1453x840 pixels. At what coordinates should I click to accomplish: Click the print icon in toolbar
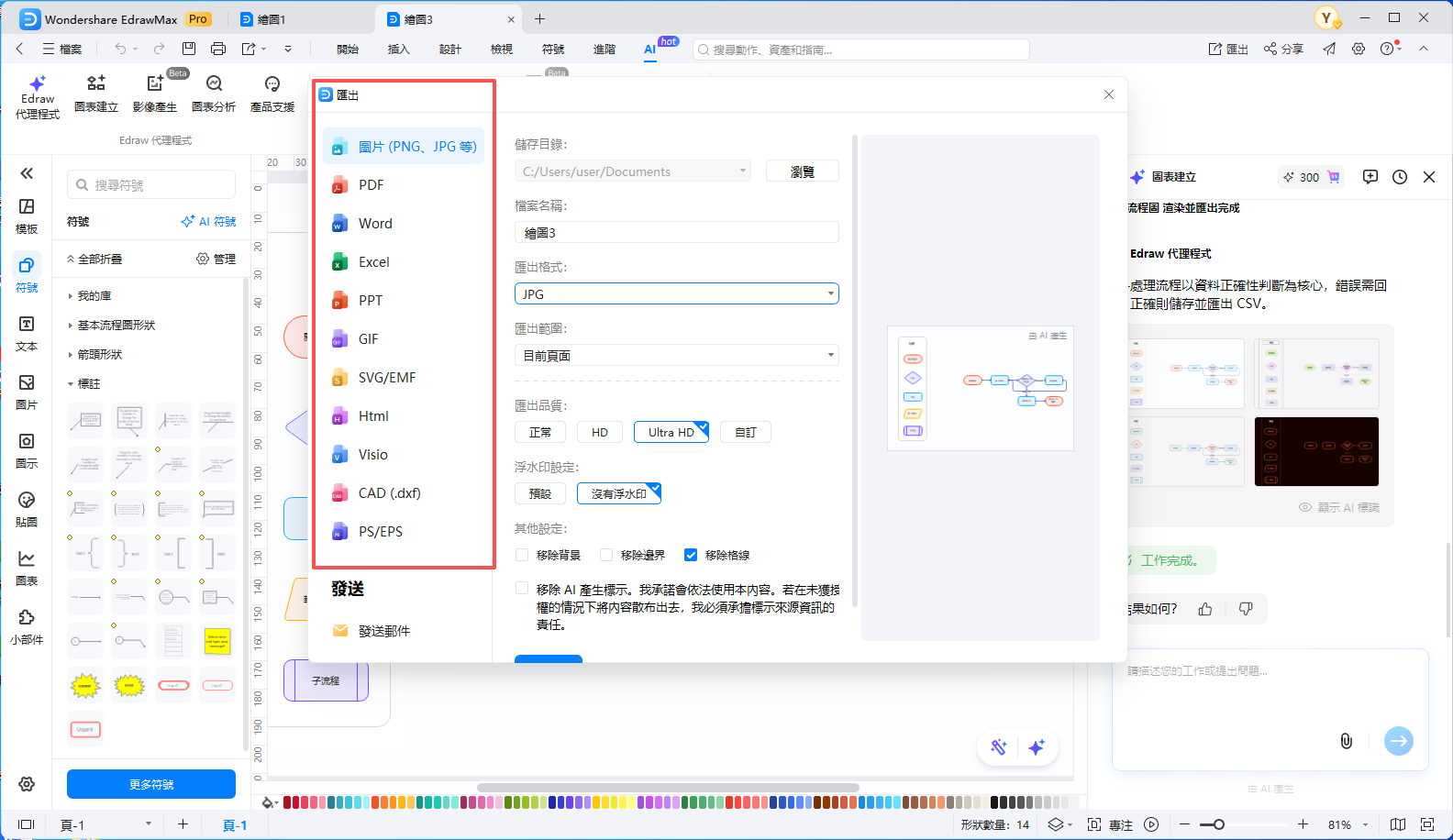pyautogui.click(x=218, y=49)
